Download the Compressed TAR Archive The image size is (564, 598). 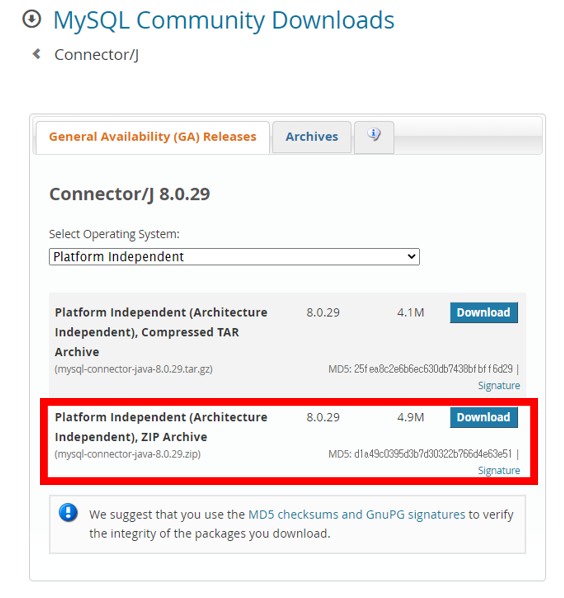tap(484, 312)
